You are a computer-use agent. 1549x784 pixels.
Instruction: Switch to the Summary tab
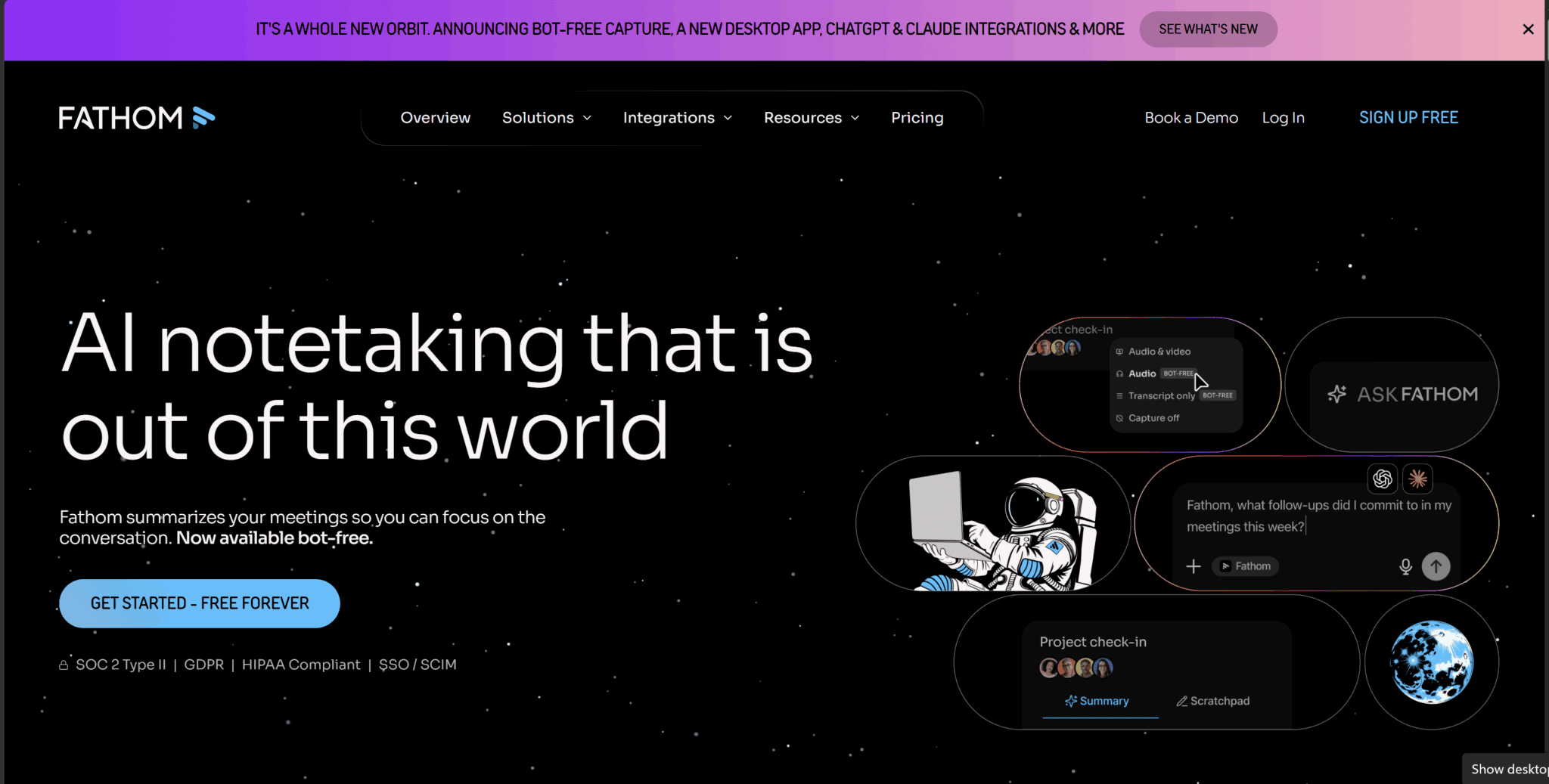pos(1097,701)
